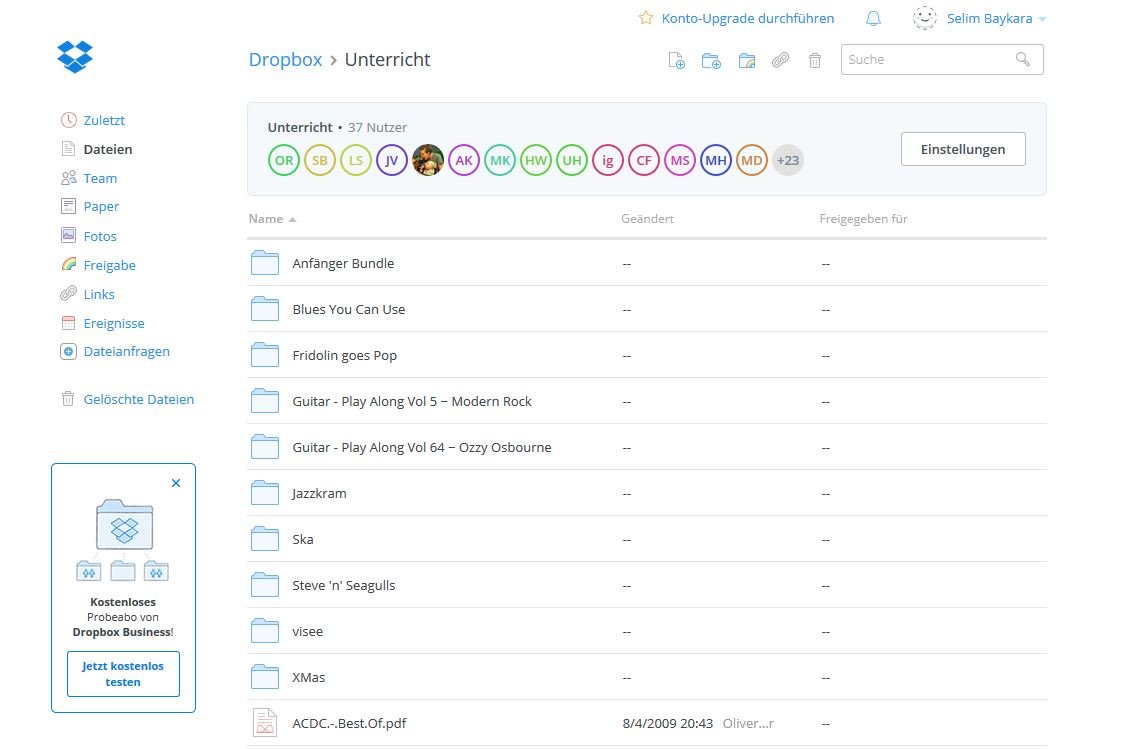Image resolution: width=1141 pixels, height=749 pixels.
Task: Click the Dropbox logo
Action: (75, 57)
